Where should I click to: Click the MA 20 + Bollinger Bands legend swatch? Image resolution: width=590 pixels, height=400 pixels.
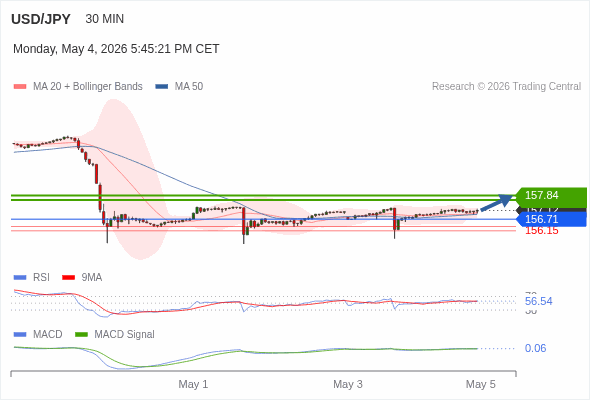20,87
